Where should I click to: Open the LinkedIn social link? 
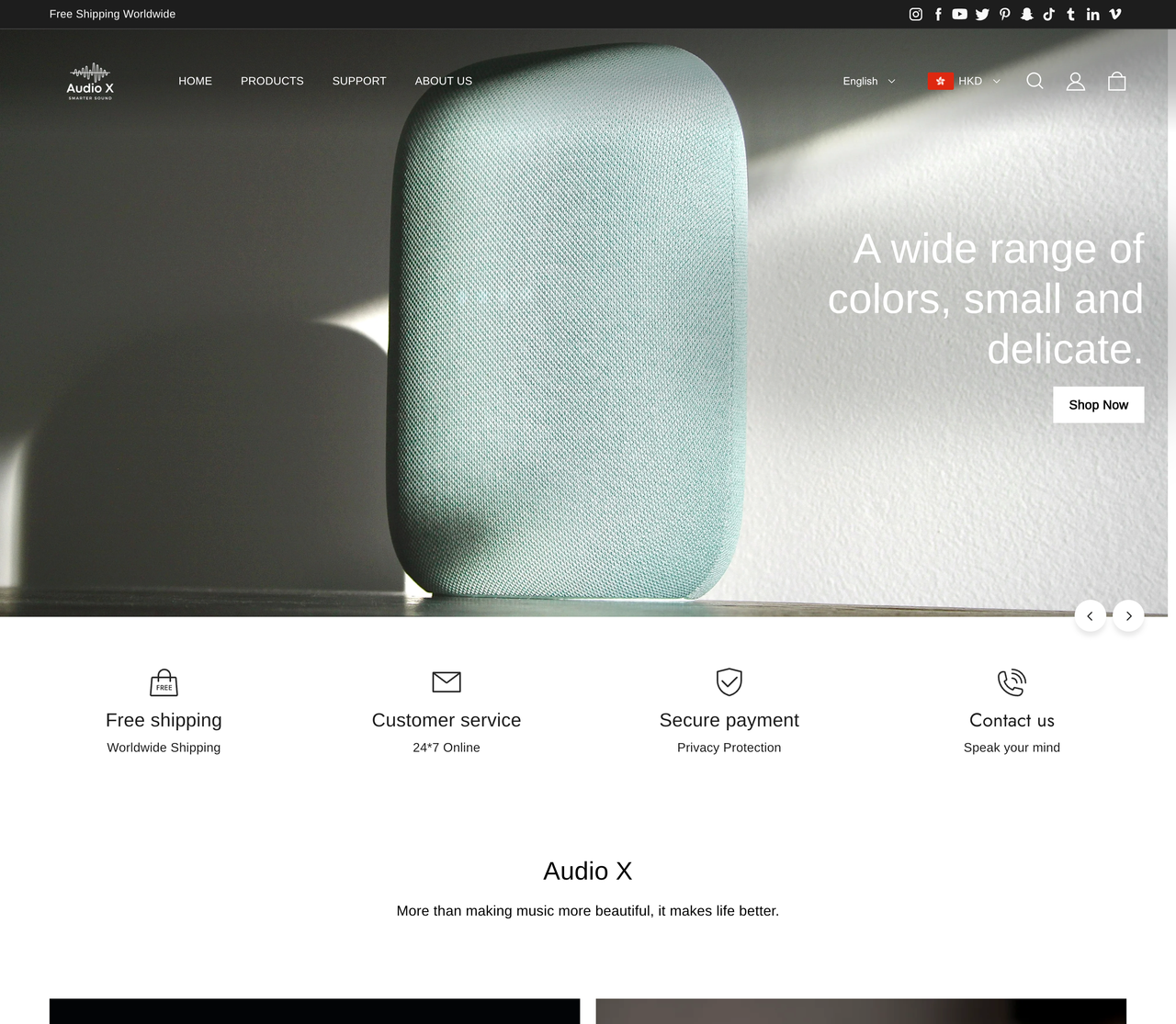pyautogui.click(x=1092, y=14)
